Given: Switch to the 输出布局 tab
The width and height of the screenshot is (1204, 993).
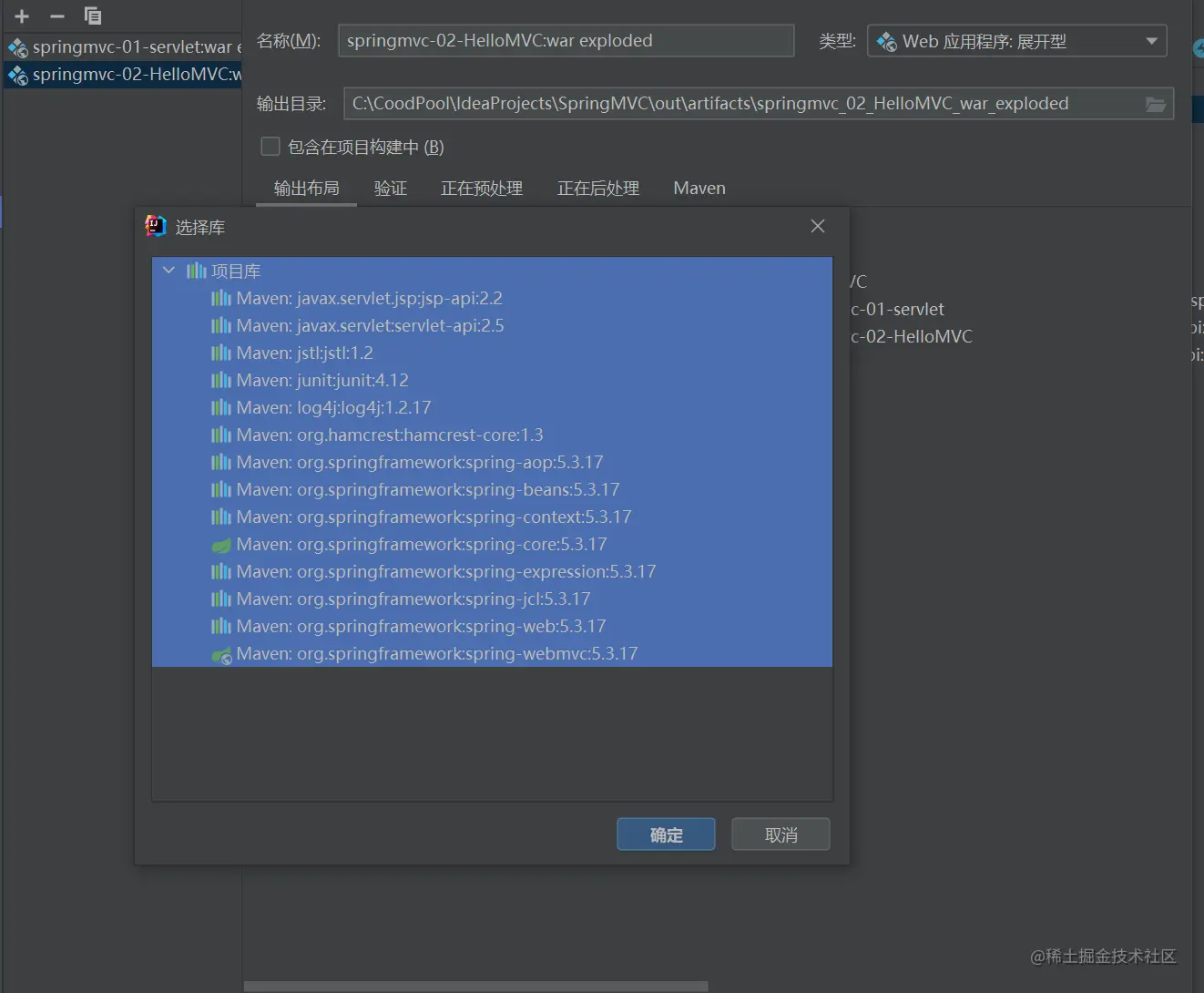Looking at the screenshot, I should pos(307,188).
